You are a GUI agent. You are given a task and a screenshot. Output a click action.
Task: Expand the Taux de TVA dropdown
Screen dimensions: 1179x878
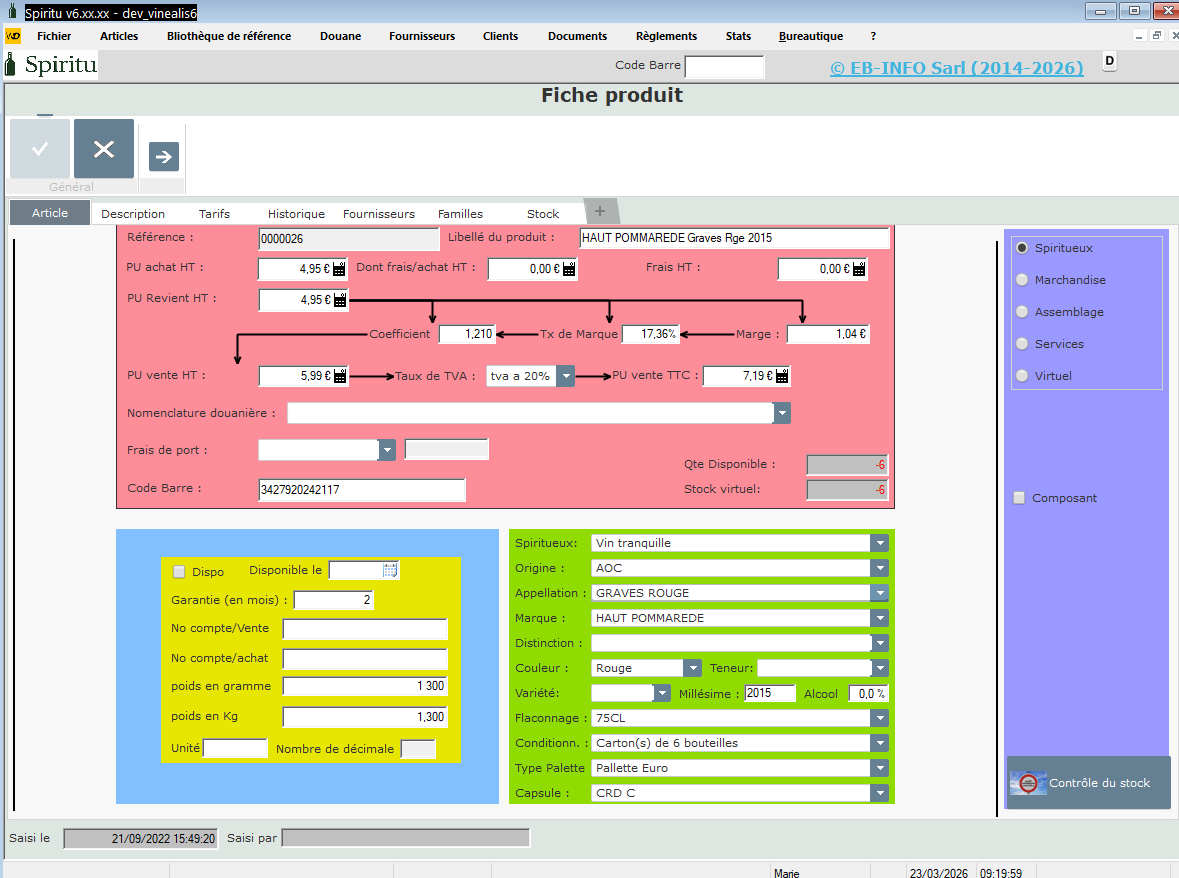pos(566,376)
